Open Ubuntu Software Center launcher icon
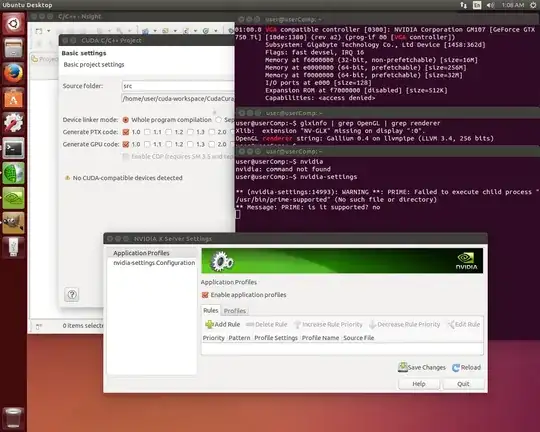The image size is (540, 432). point(13,99)
